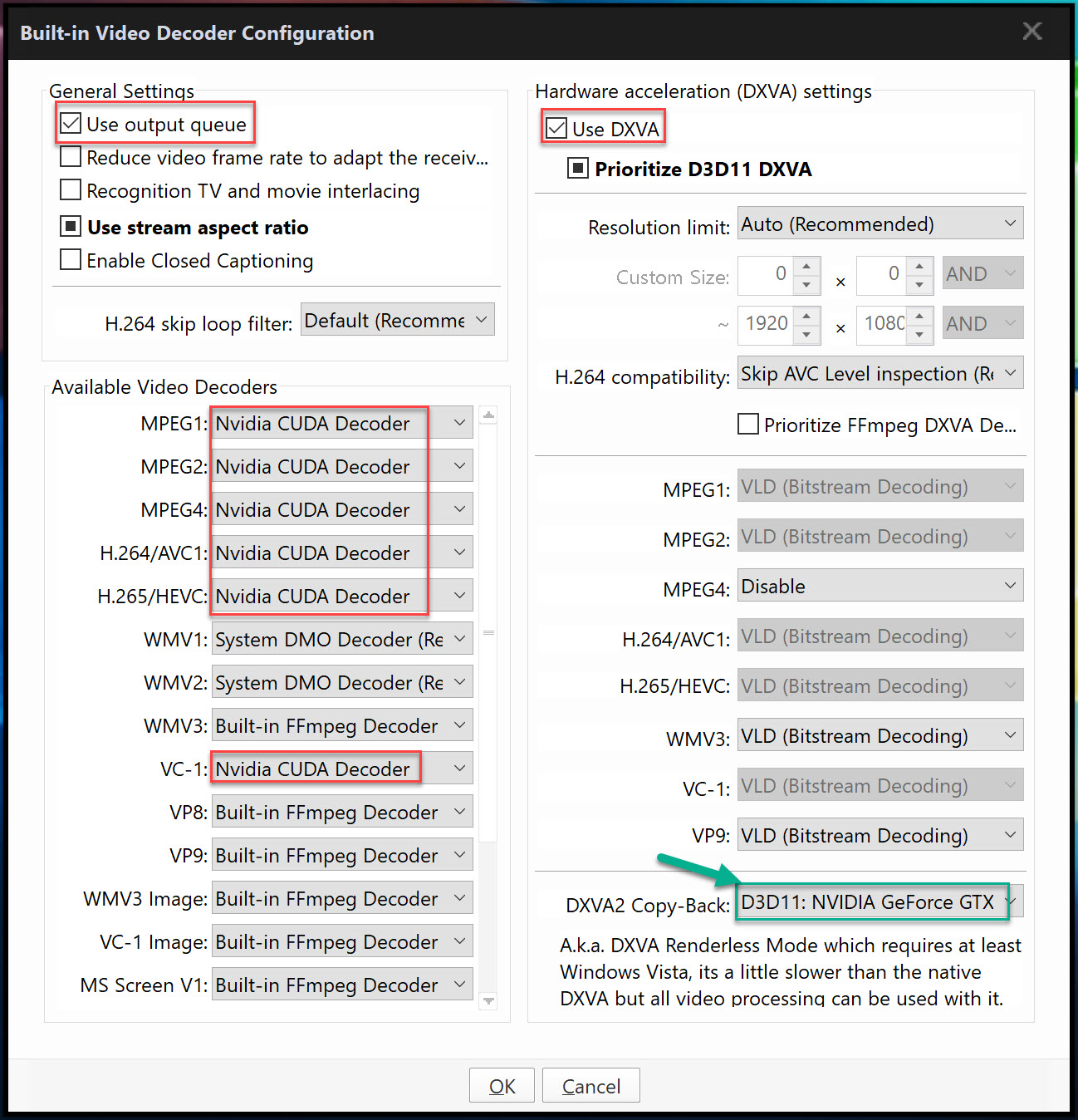The width and height of the screenshot is (1078, 1120).
Task: Toggle the Use output queue checkbox
Action: click(x=71, y=124)
